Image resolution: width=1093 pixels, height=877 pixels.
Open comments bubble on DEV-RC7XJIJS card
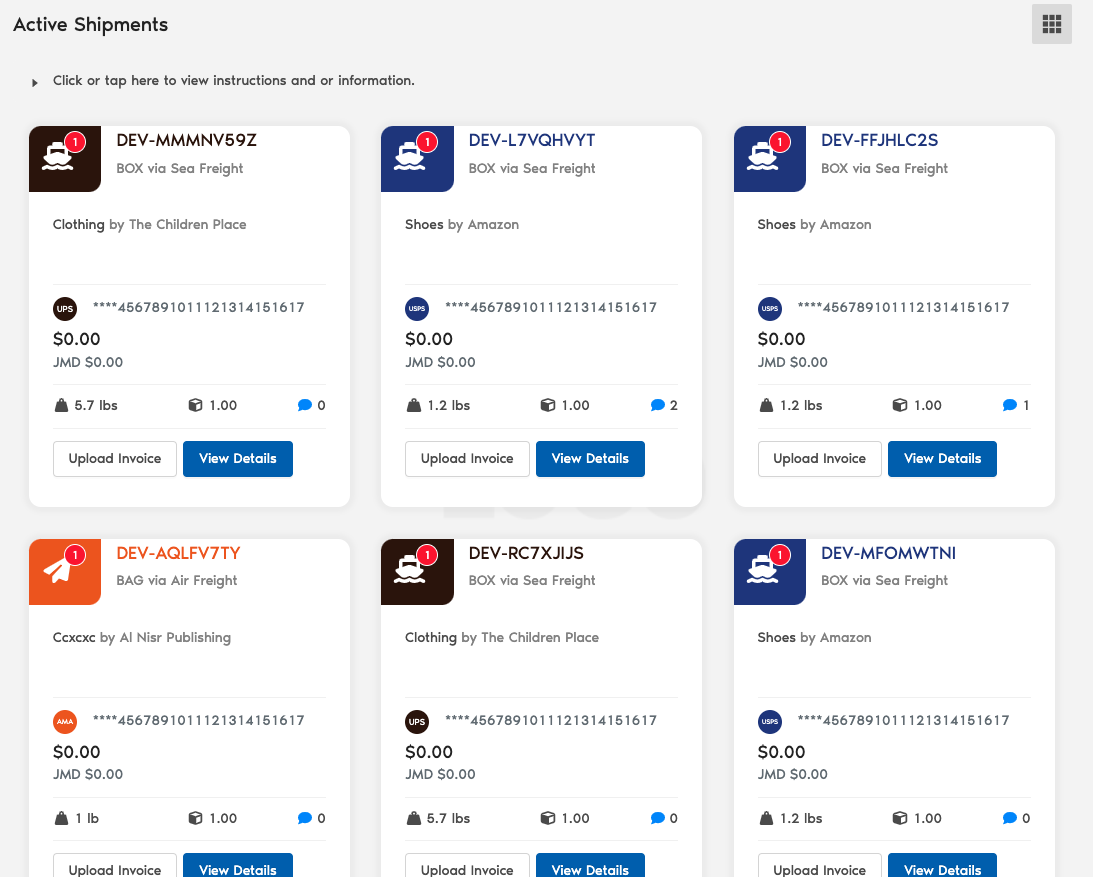pos(657,818)
